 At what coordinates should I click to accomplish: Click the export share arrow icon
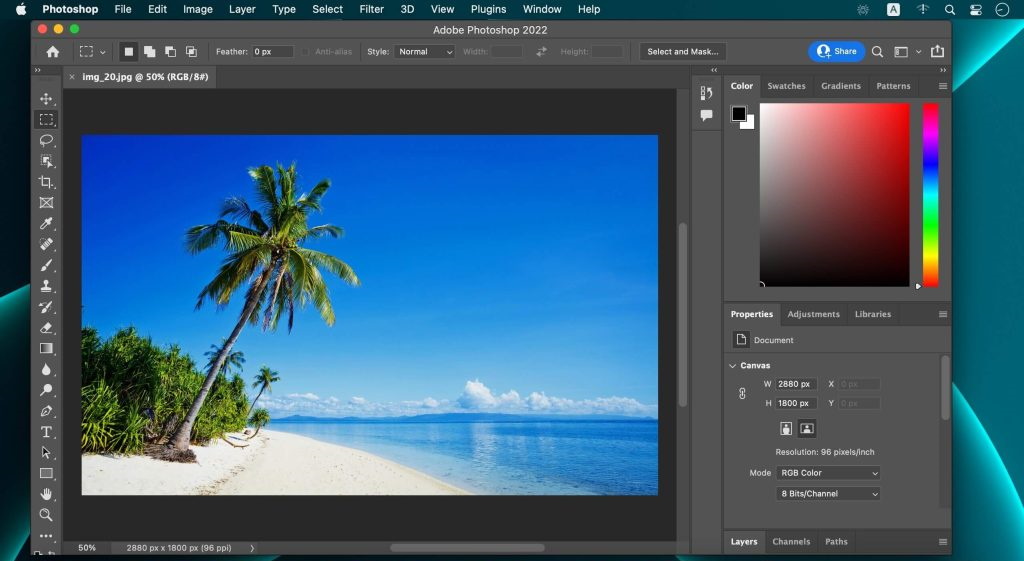pos(937,51)
